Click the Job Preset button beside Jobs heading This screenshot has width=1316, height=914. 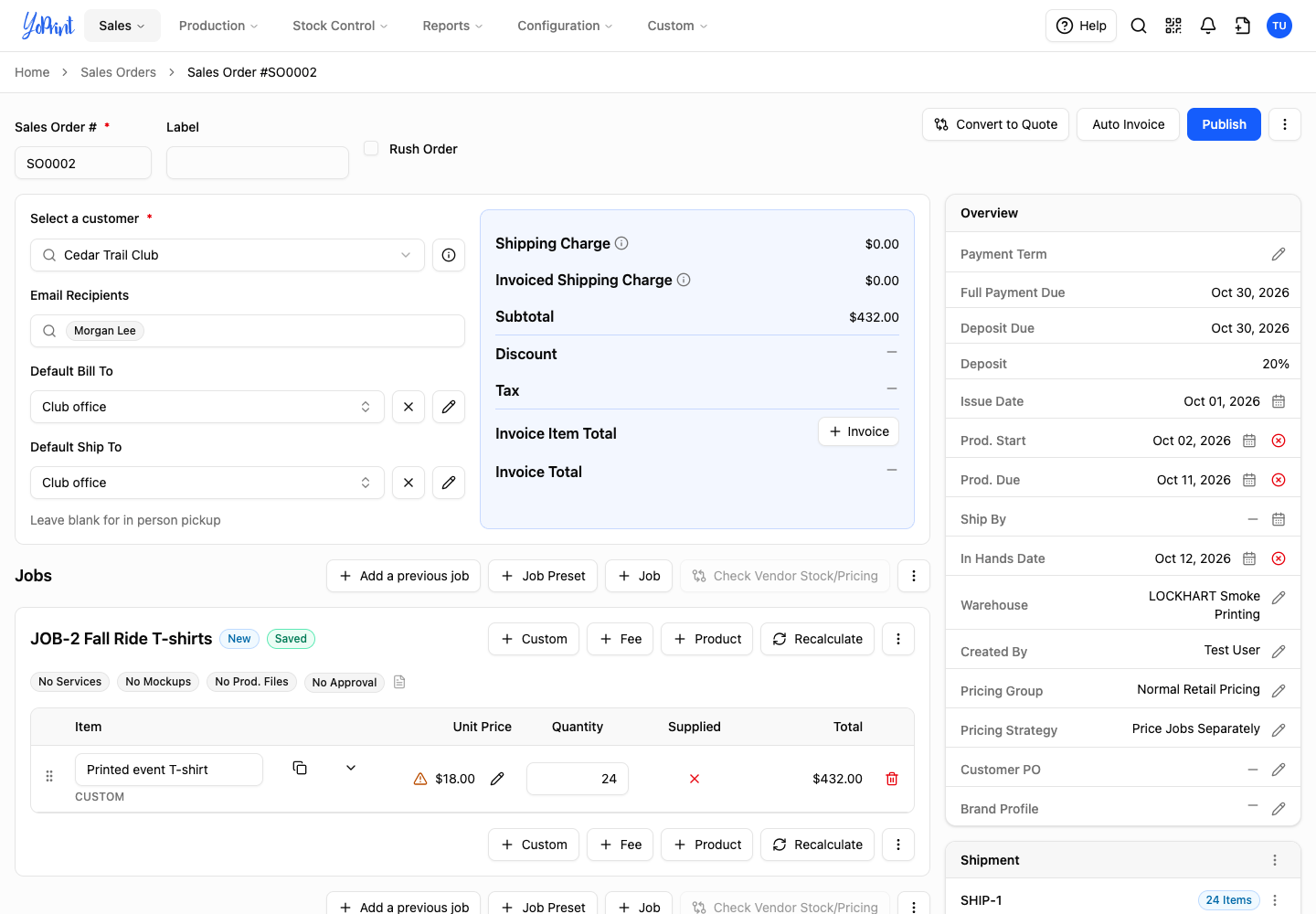pyautogui.click(x=543, y=576)
